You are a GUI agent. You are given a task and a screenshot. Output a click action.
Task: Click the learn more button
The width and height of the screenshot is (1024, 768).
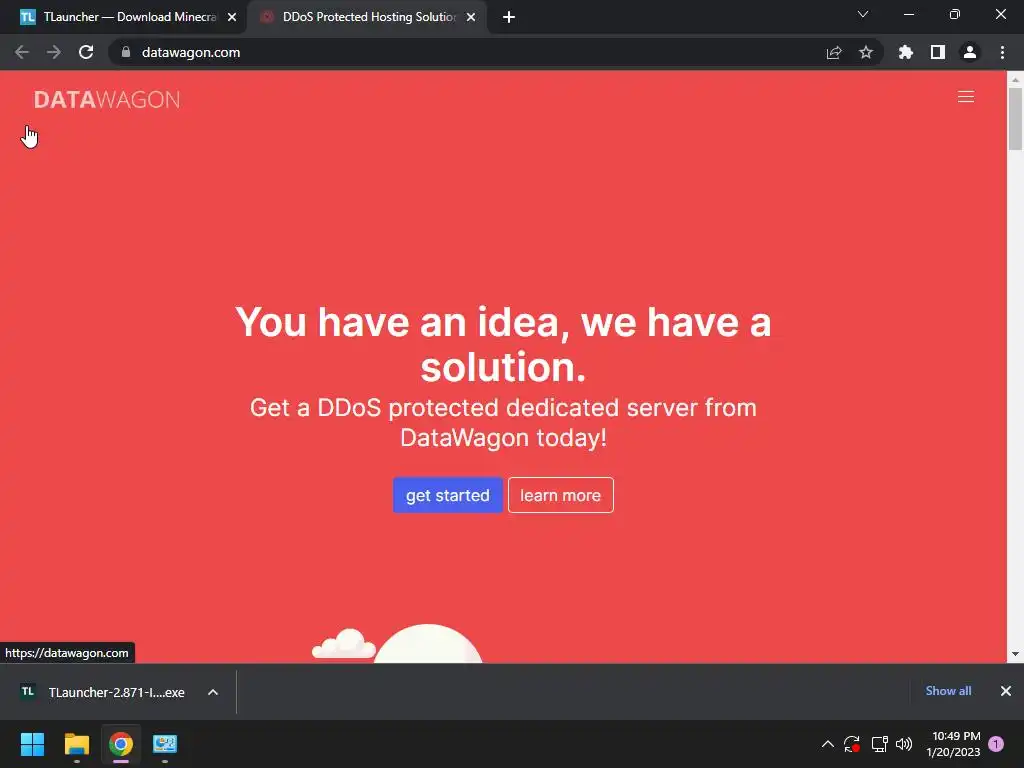click(560, 495)
